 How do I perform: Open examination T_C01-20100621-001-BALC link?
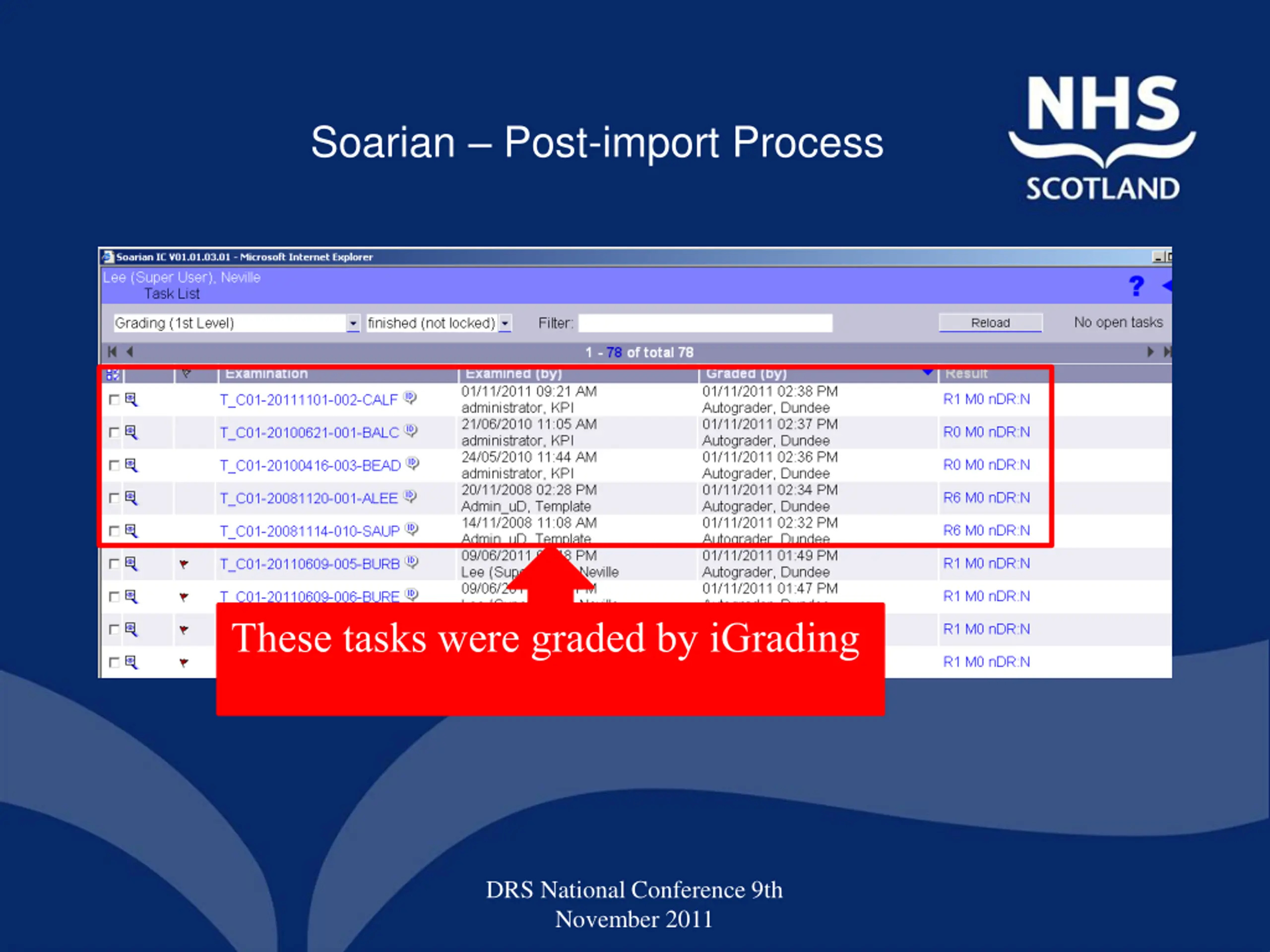309,433
